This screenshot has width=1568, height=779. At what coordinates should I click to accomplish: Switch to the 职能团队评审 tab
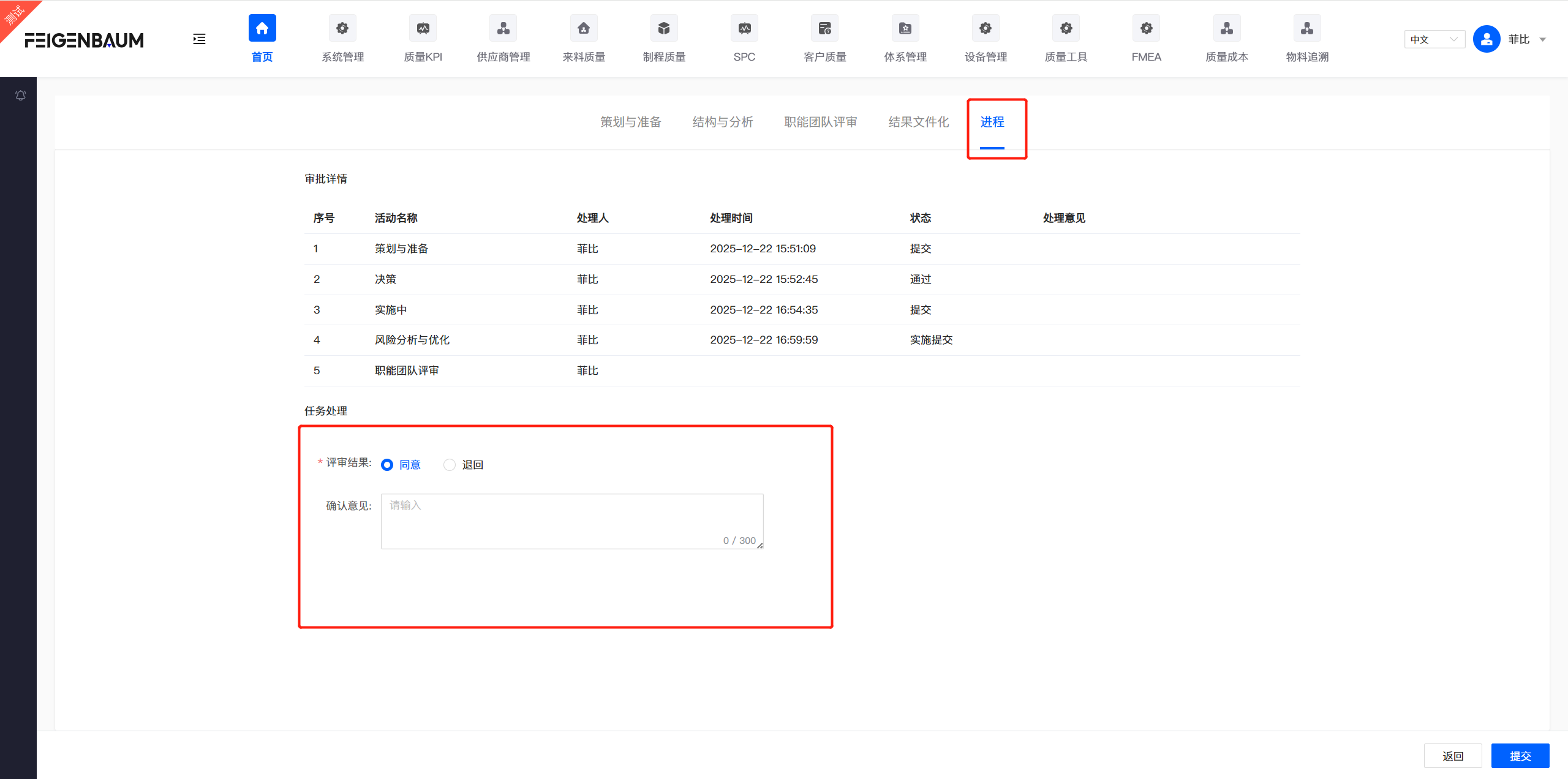coord(820,122)
